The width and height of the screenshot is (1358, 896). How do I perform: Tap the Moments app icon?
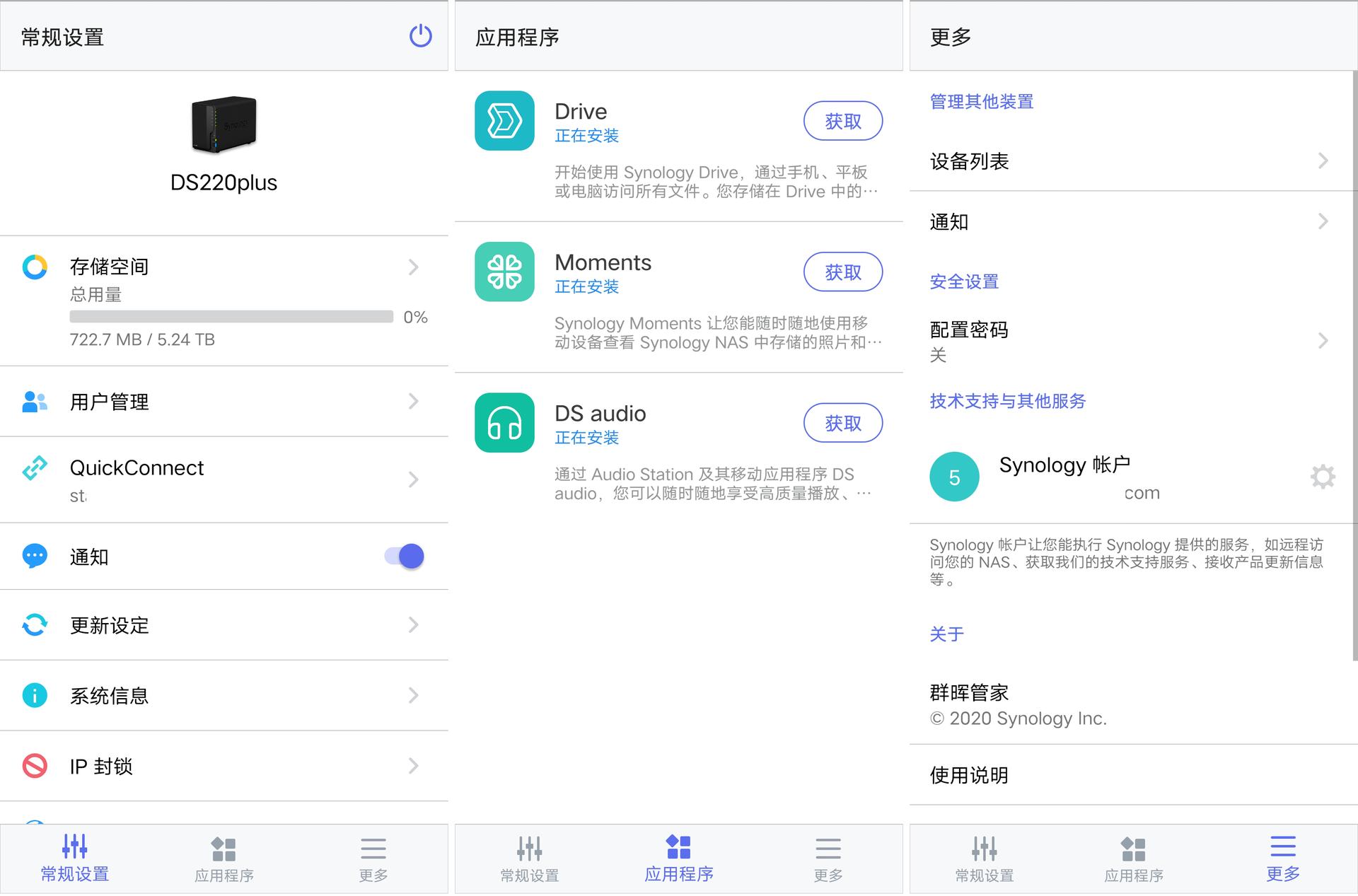tap(504, 272)
